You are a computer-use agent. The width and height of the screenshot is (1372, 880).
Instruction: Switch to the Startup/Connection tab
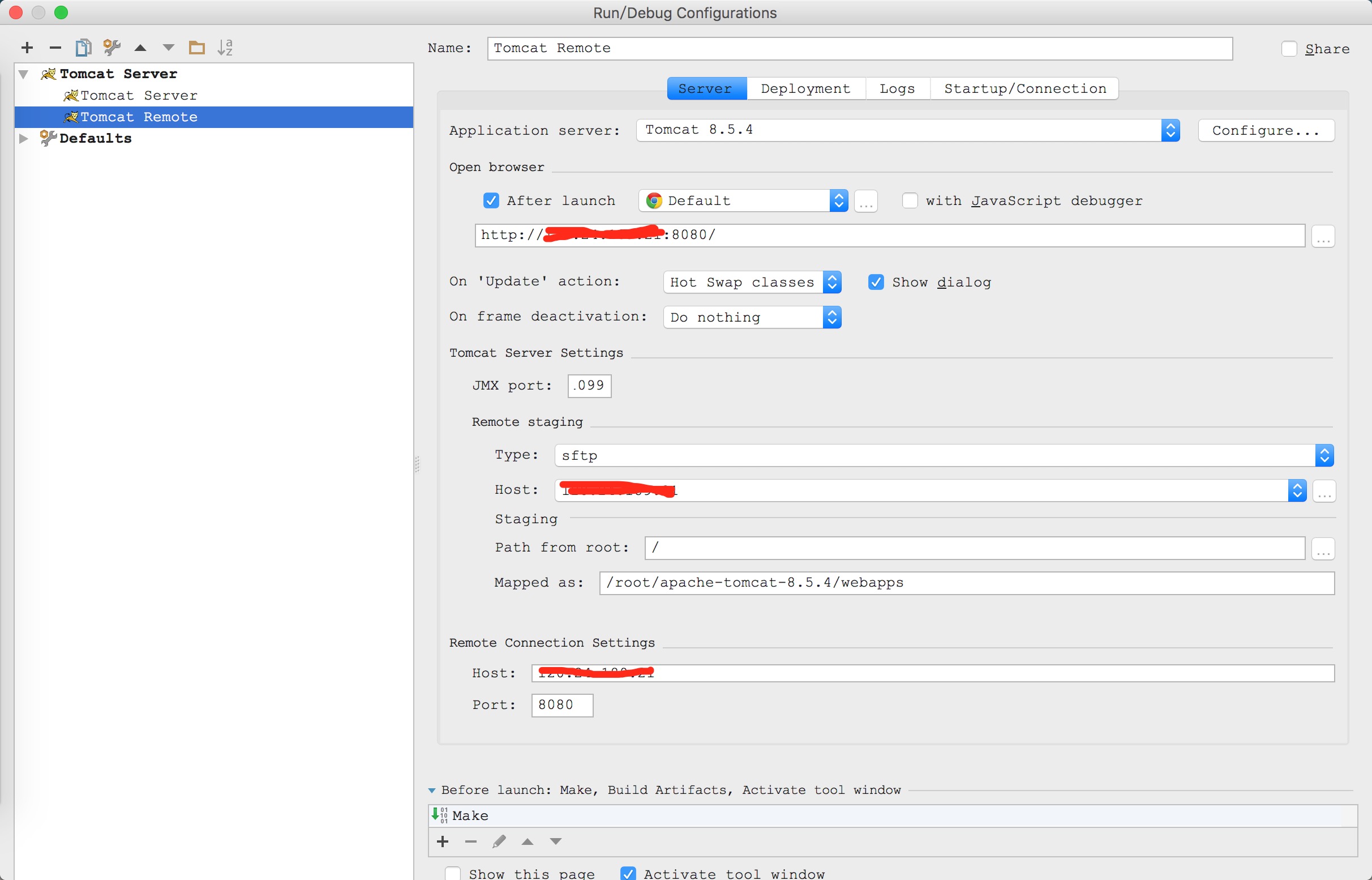(1024, 88)
